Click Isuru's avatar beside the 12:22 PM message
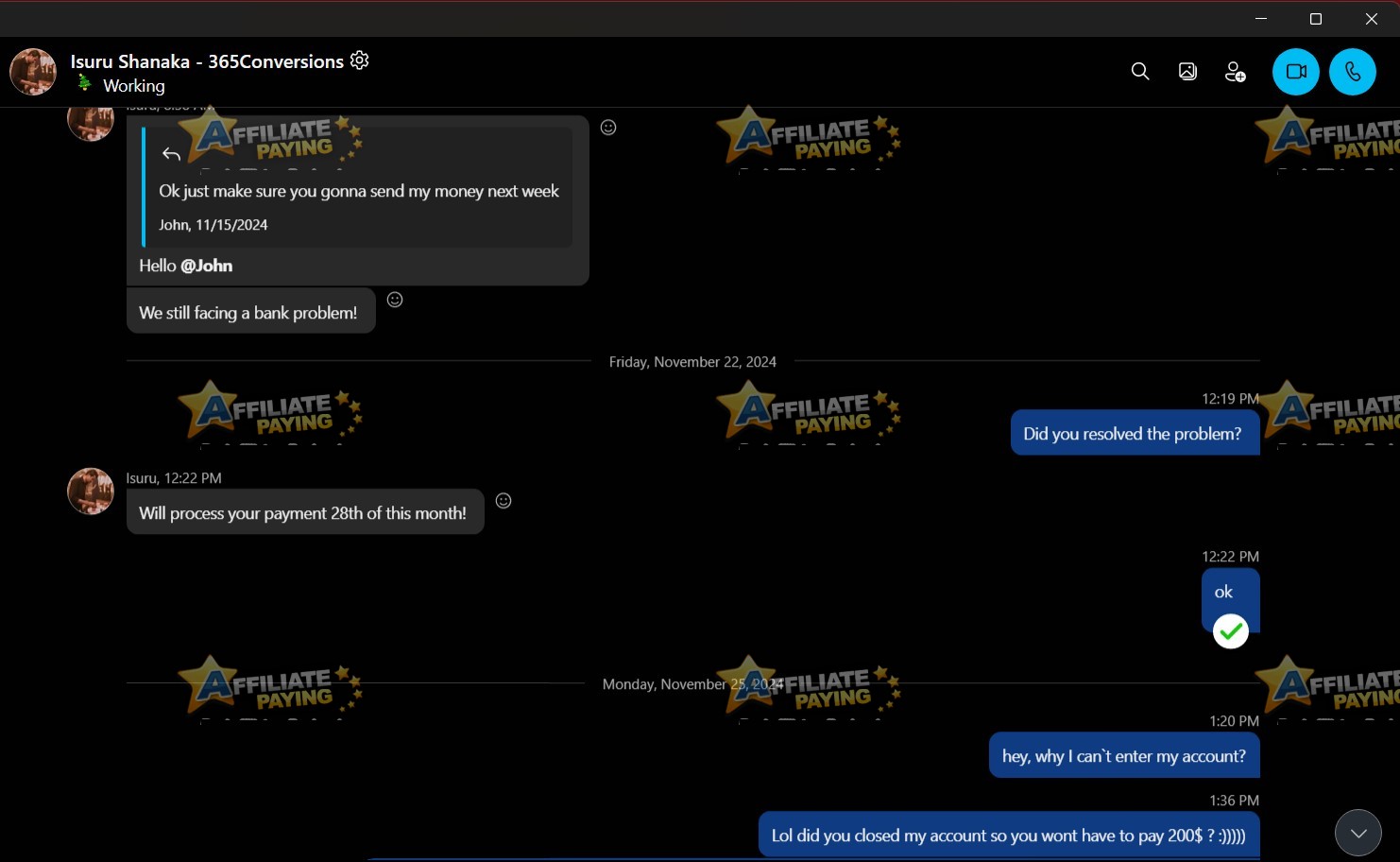The height and width of the screenshot is (862, 1400). 91,491
